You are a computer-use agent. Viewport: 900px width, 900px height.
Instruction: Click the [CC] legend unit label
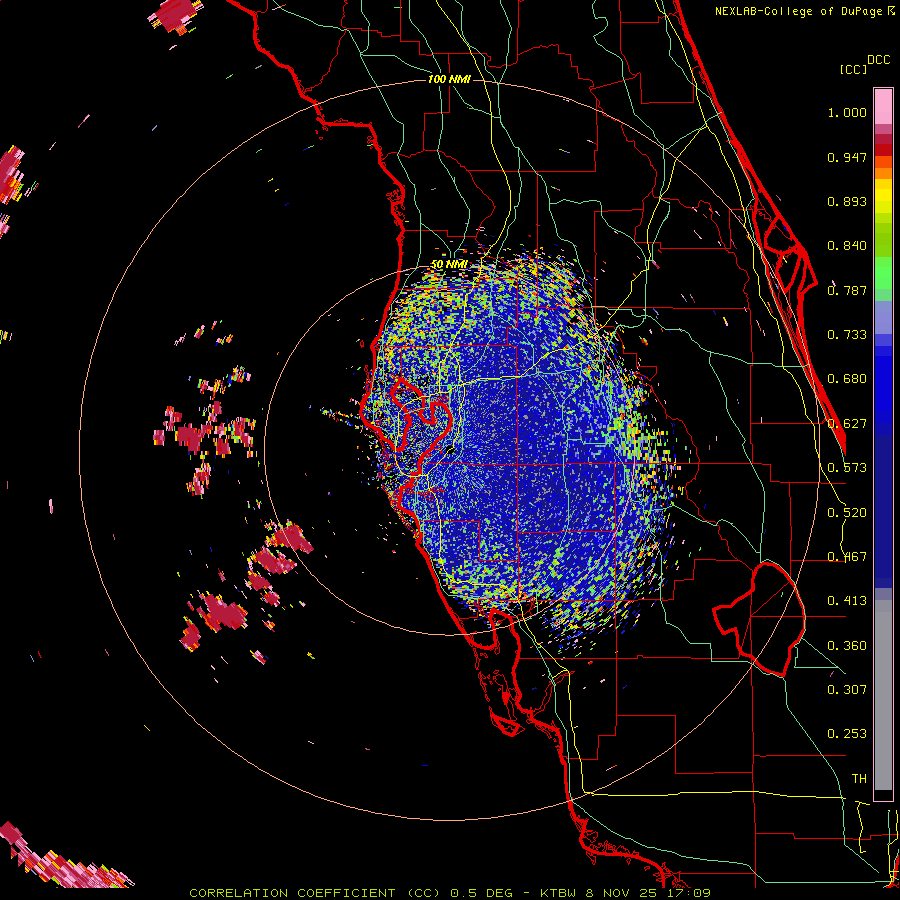853,69
